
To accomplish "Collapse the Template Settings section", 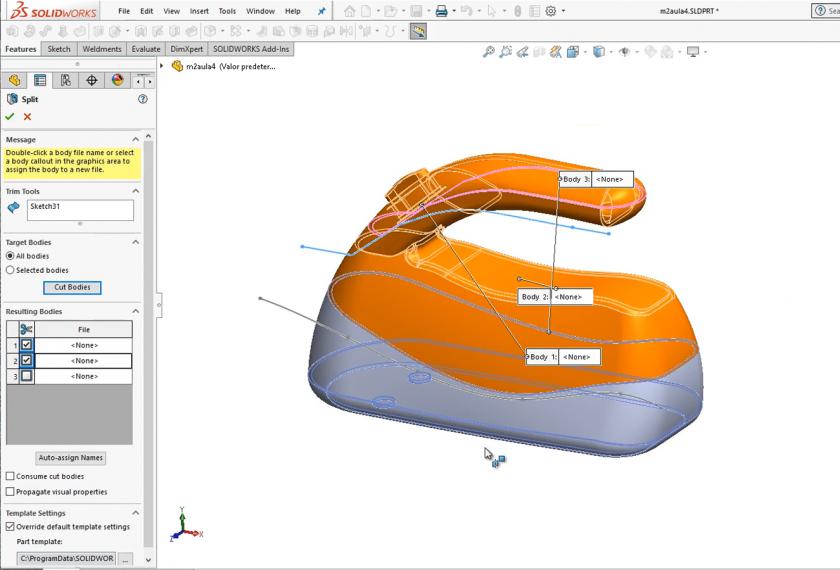I will pos(136,513).
